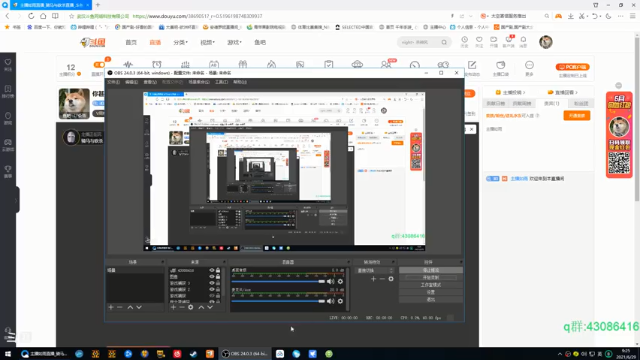Open scene transition properties gear

pos(391,279)
